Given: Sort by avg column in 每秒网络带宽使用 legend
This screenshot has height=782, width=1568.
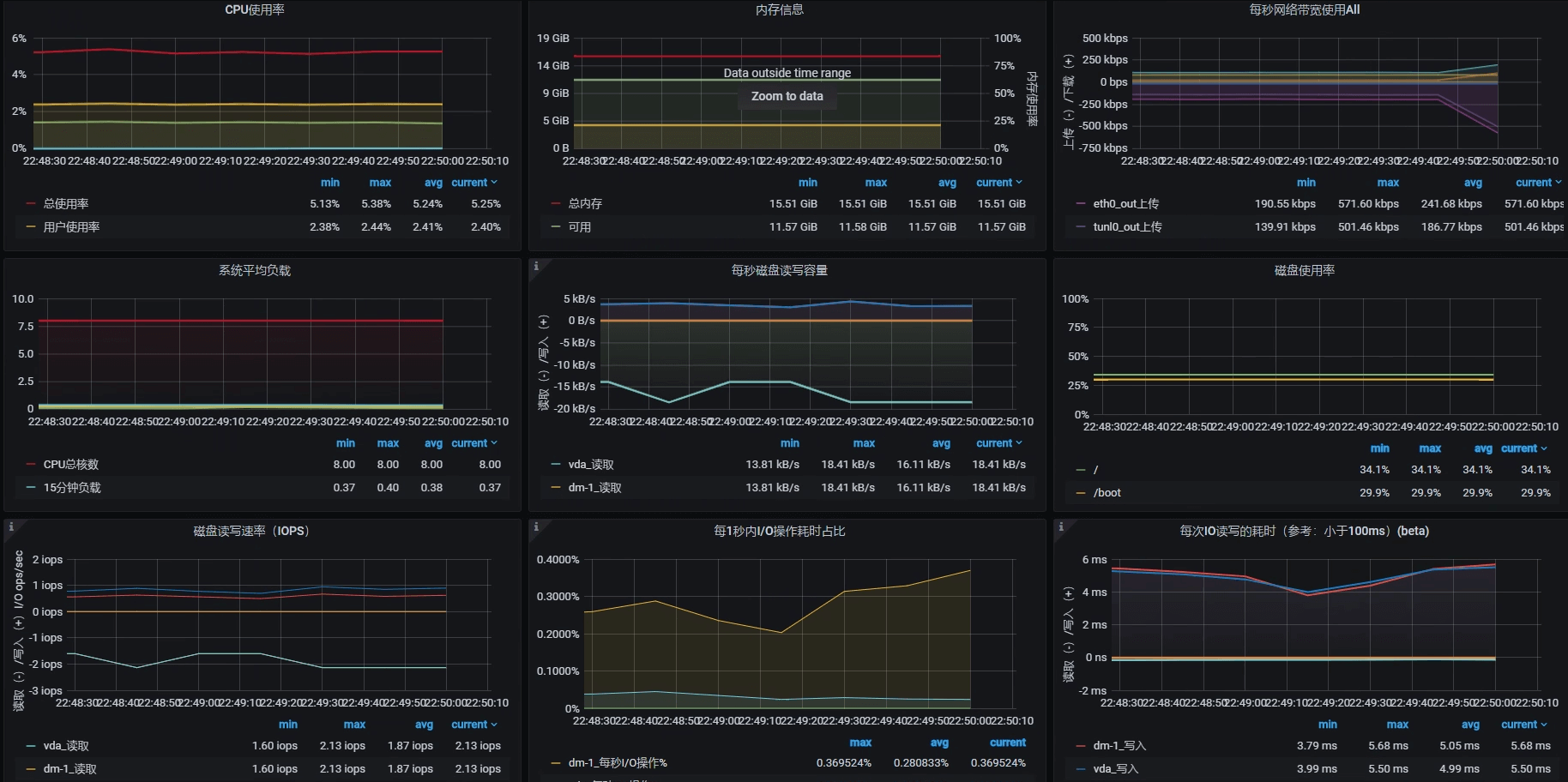Looking at the screenshot, I should [1473, 183].
